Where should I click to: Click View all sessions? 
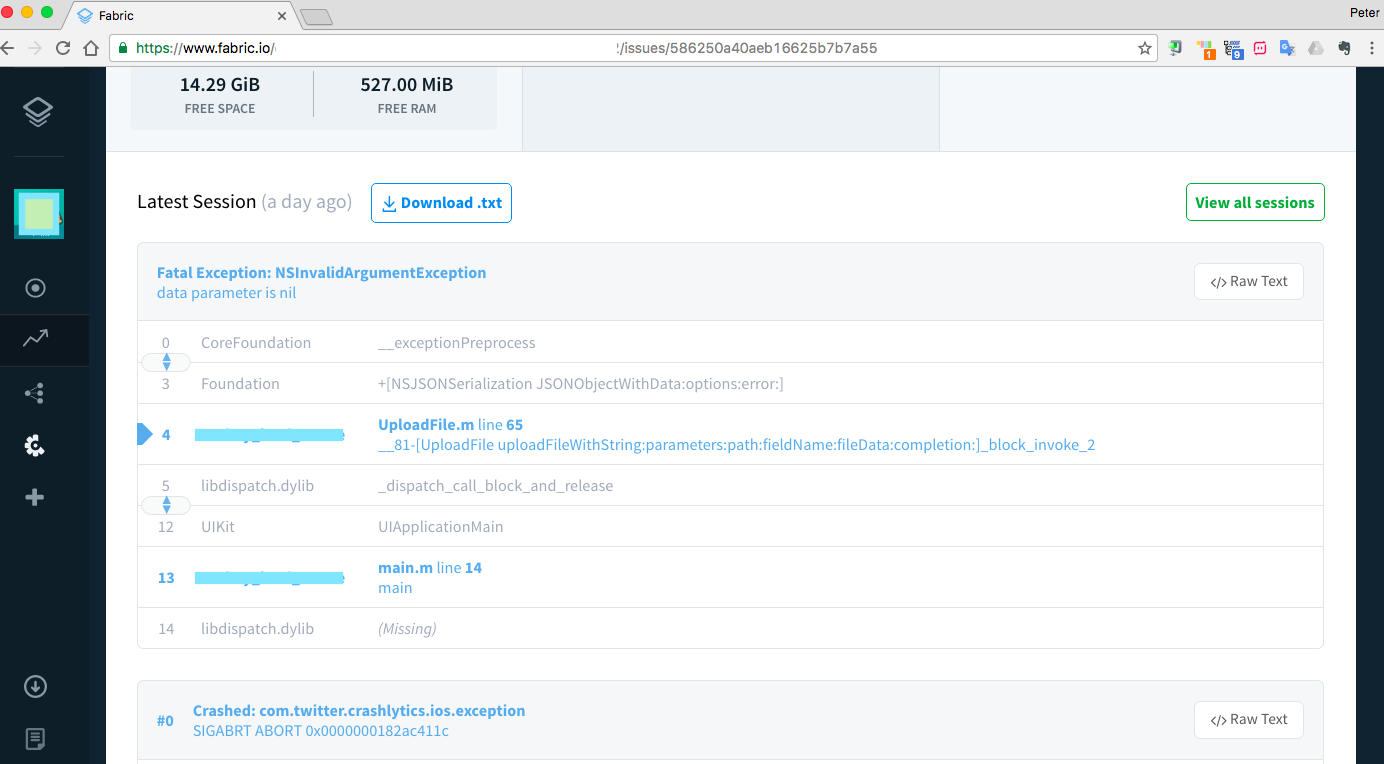1254,202
